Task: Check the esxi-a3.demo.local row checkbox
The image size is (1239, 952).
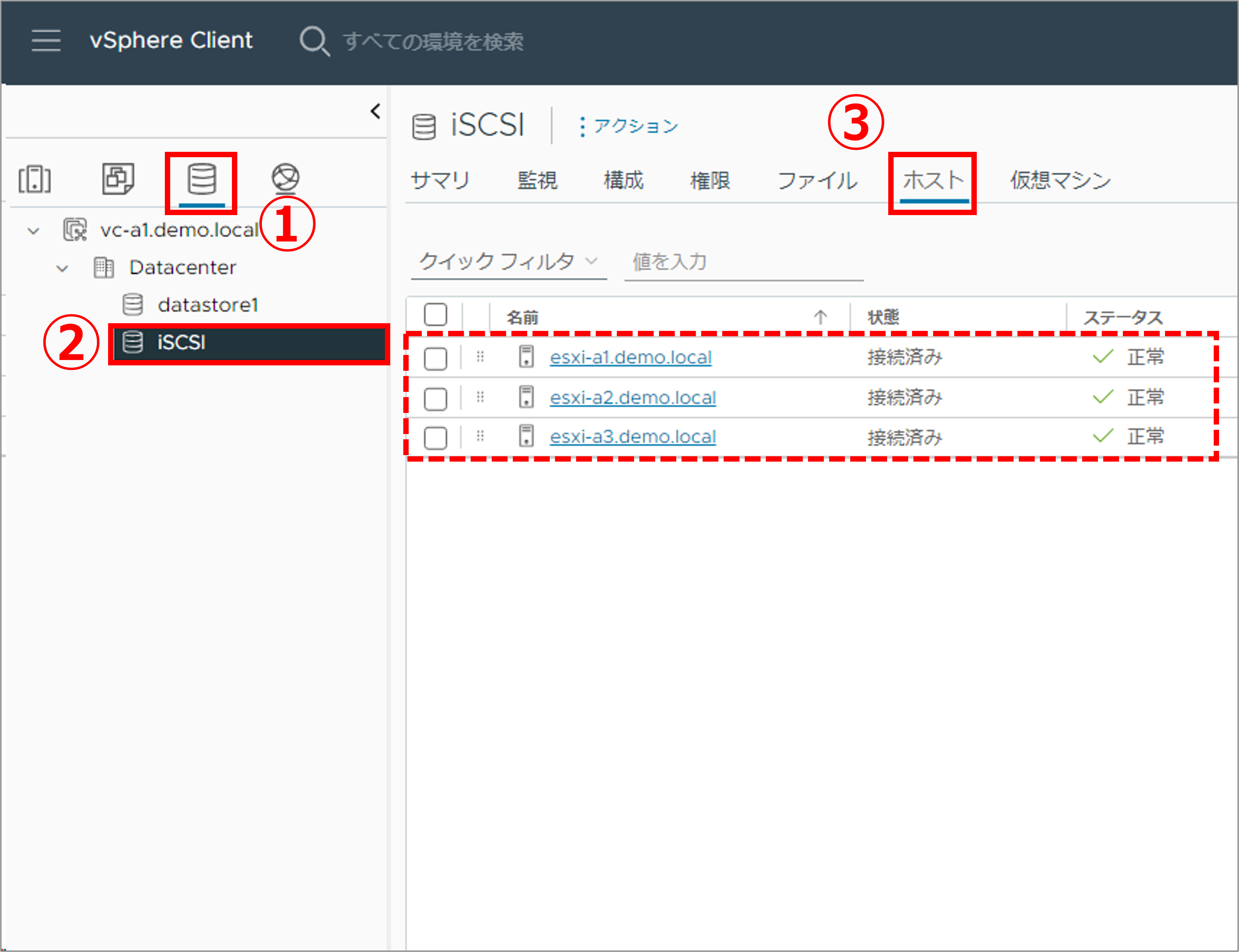Action: (435, 437)
